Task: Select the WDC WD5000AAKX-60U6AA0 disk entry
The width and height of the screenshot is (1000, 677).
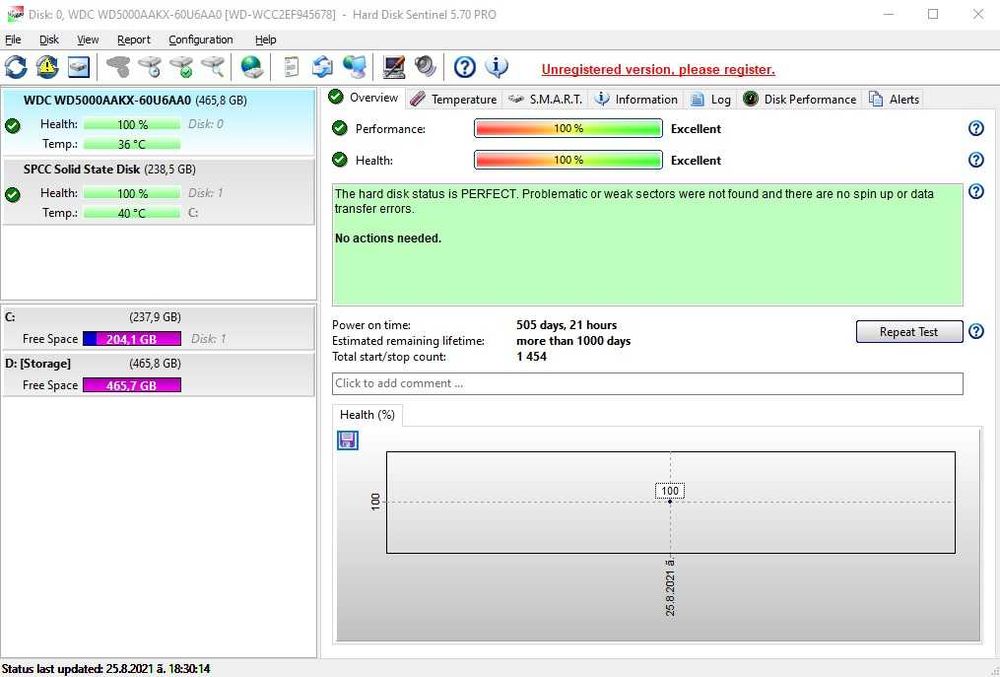Action: pyautogui.click(x=158, y=122)
